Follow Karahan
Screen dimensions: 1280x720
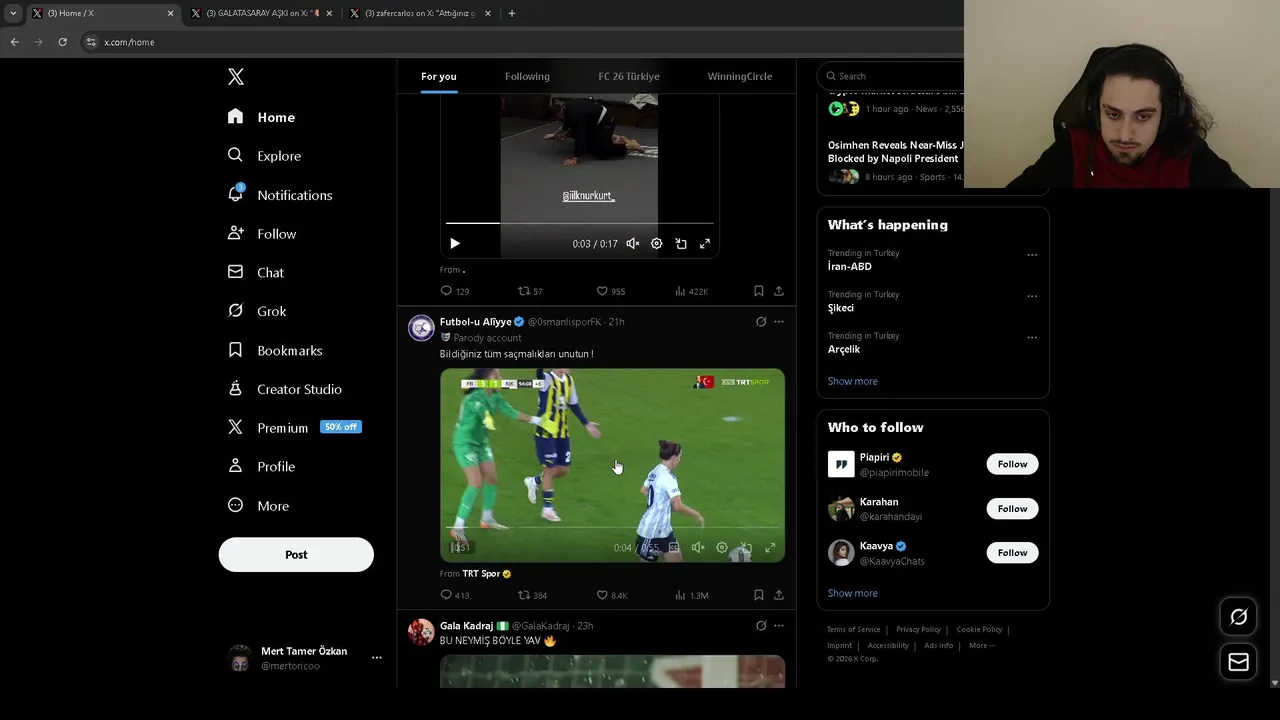(x=1012, y=509)
